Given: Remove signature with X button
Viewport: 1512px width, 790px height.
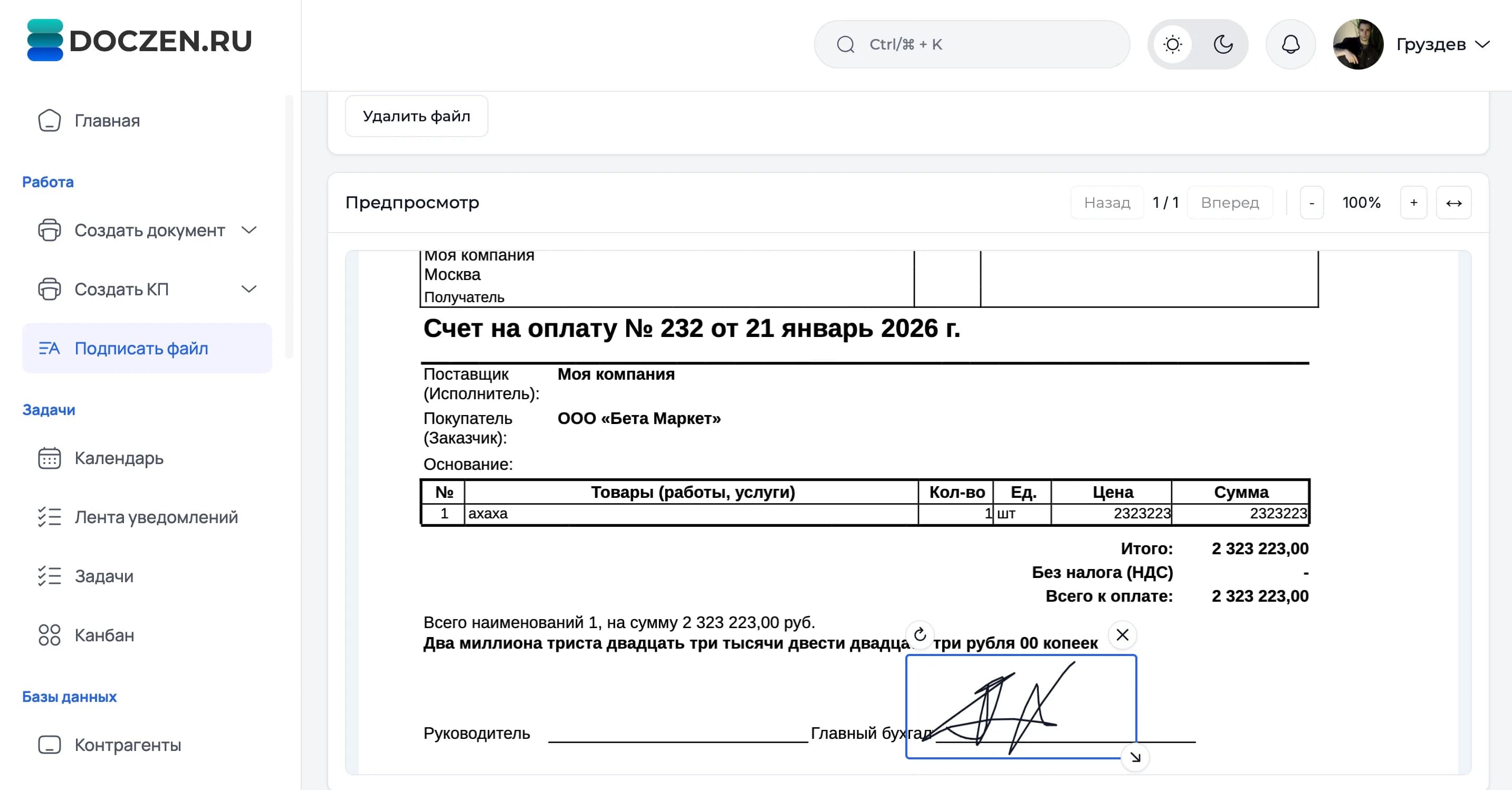Looking at the screenshot, I should [1122, 634].
